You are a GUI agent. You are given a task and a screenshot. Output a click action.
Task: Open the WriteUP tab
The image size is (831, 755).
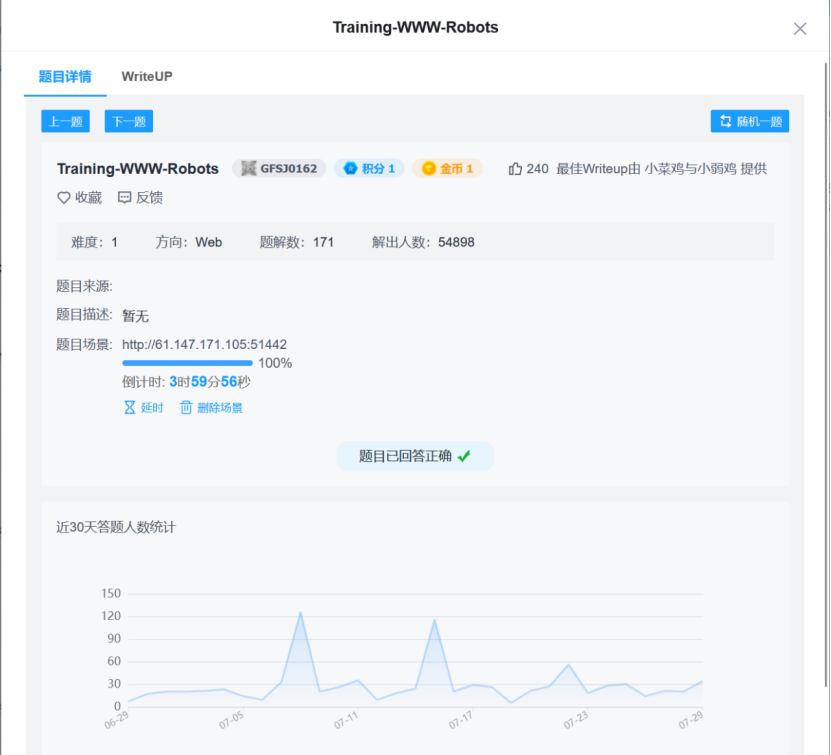point(147,77)
